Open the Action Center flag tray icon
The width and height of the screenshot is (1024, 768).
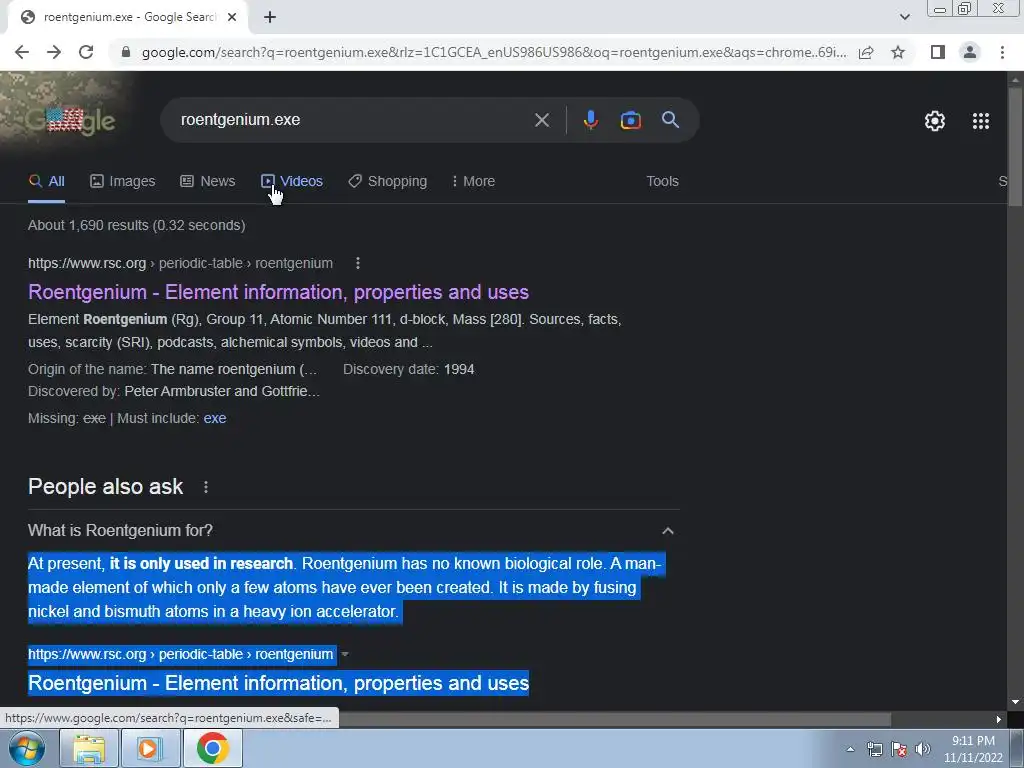pyautogui.click(x=899, y=749)
